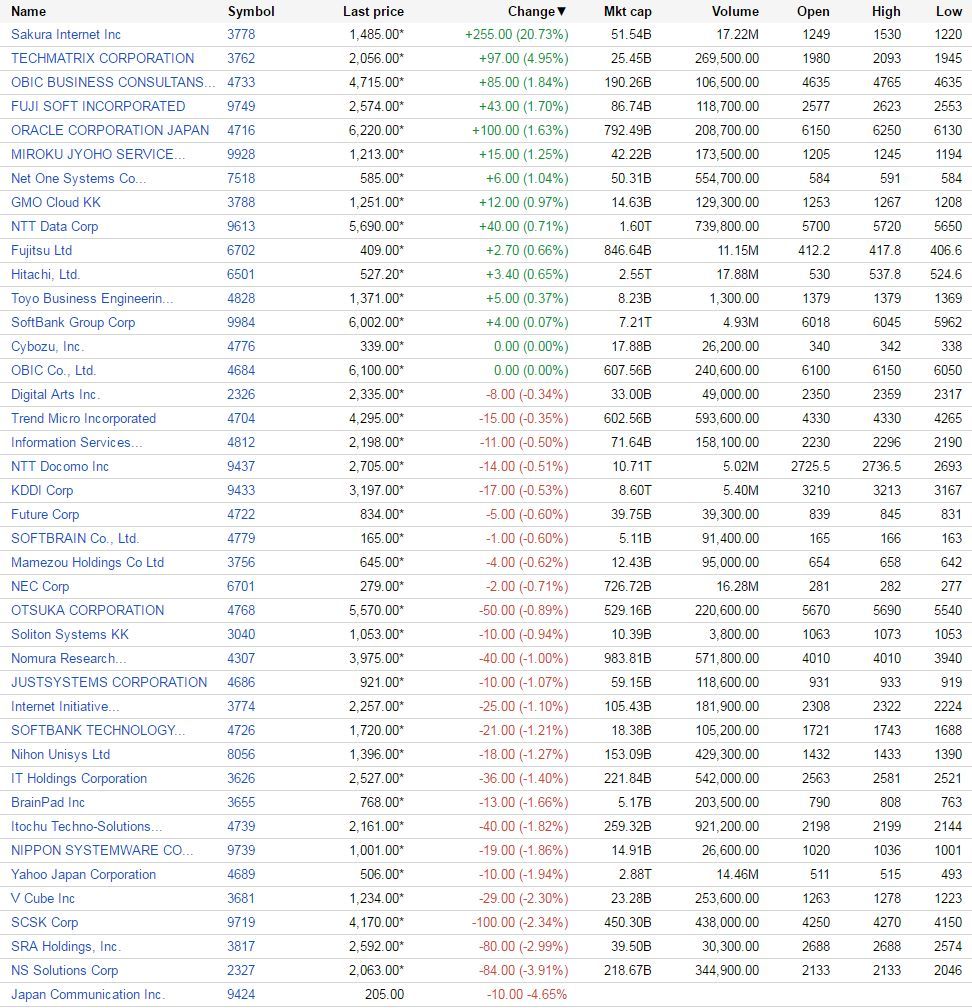This screenshot has width=972, height=1008.
Task: Sort by Last price column header
Action: [x=373, y=12]
